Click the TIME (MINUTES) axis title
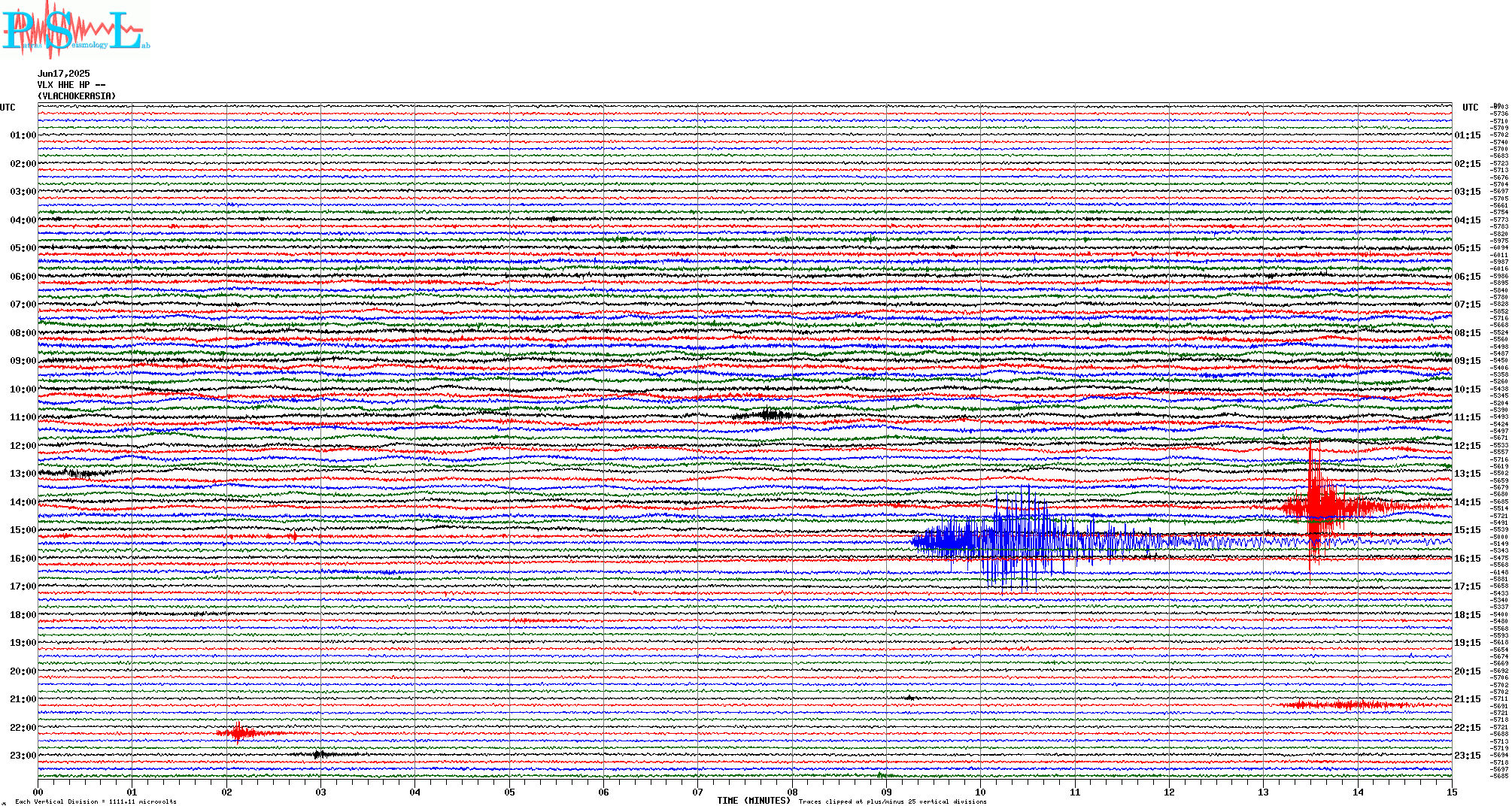Image resolution: width=1512 pixels, height=812 pixels. click(x=754, y=801)
